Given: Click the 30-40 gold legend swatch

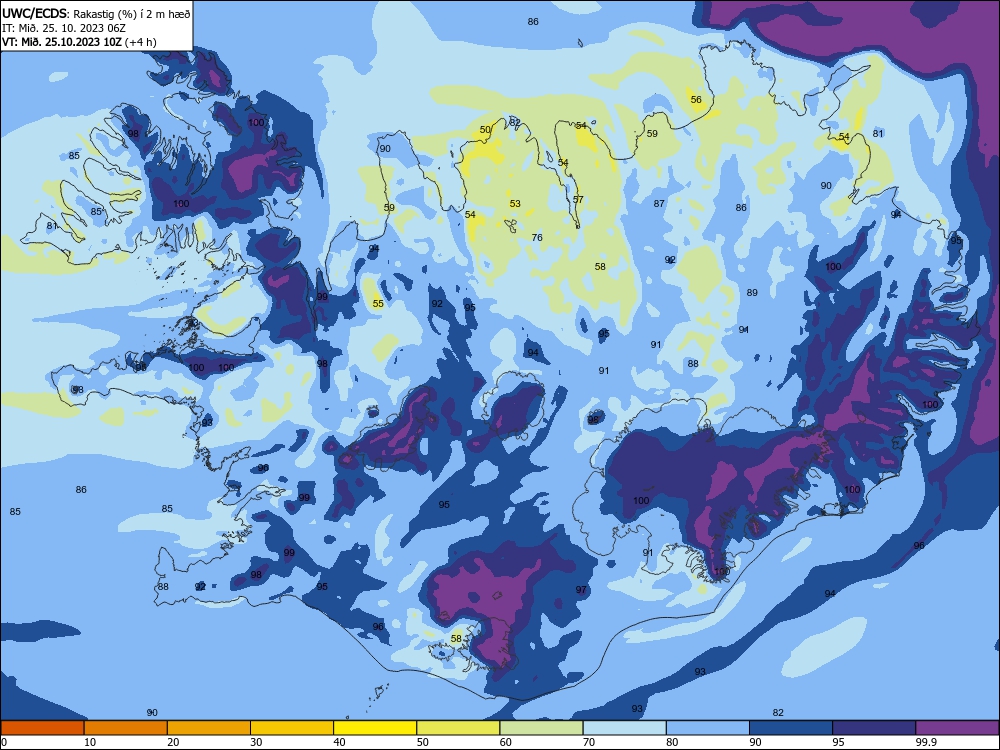Looking at the screenshot, I should point(292,728).
